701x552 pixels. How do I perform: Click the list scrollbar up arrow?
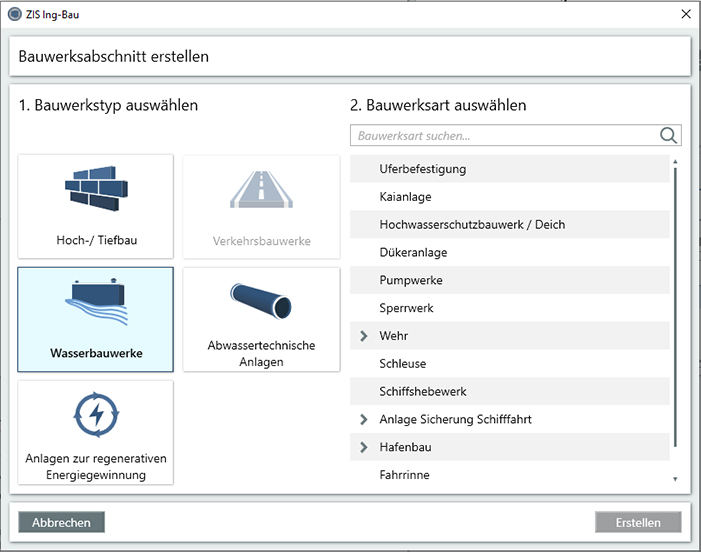coord(675,161)
